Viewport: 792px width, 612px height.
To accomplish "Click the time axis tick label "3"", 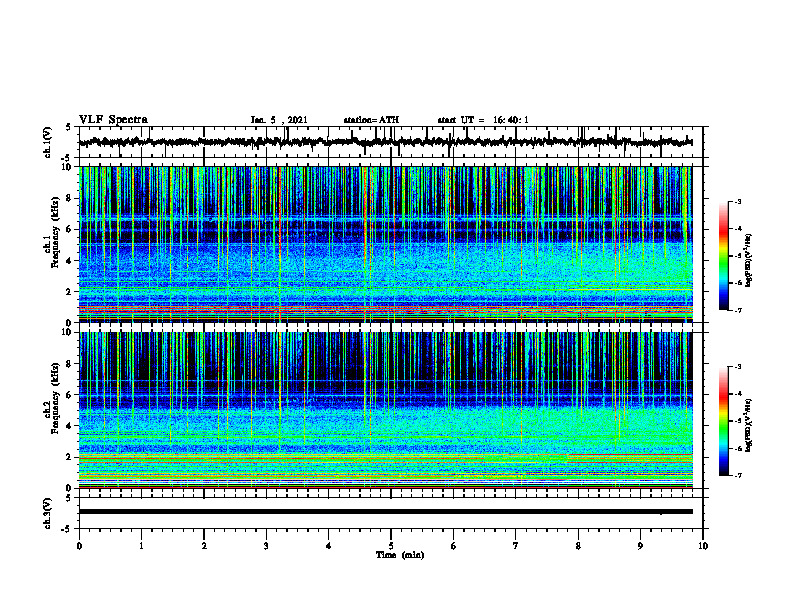I will 266,546.
